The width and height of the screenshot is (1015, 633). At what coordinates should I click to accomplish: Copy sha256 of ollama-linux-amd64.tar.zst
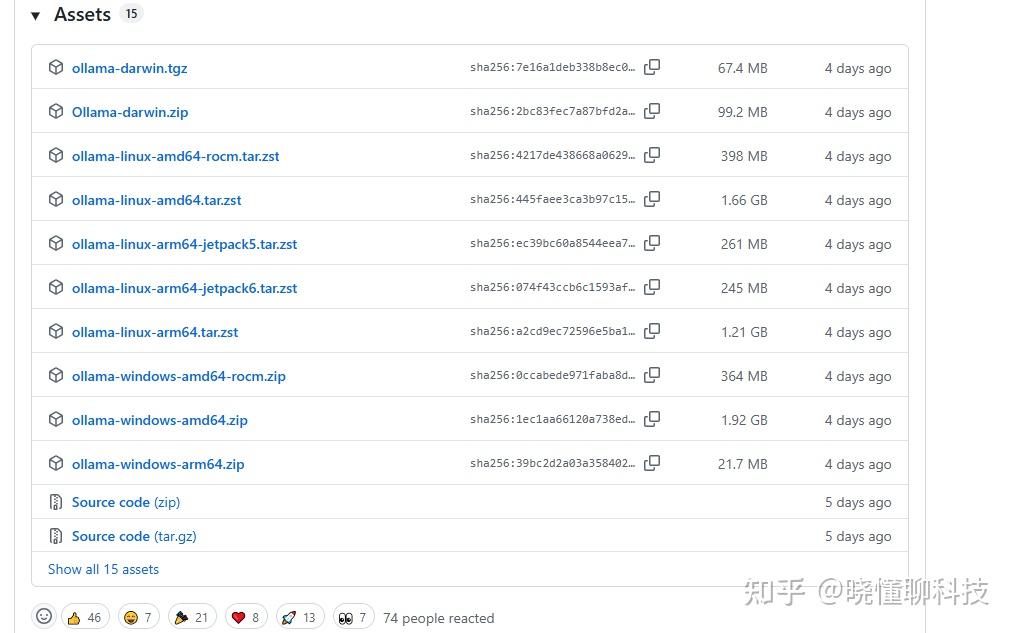(652, 199)
